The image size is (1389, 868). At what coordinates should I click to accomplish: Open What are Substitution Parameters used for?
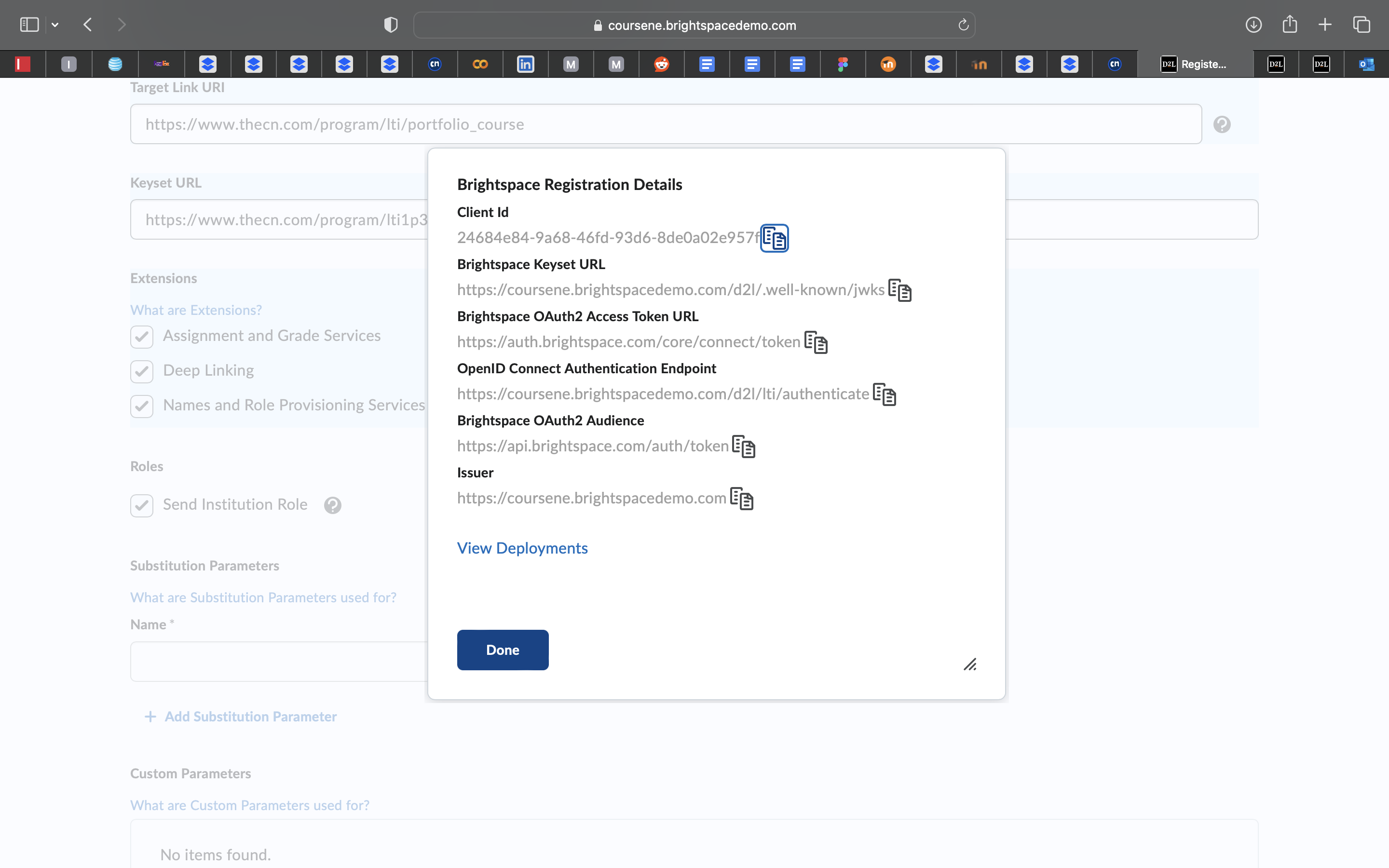[263, 597]
